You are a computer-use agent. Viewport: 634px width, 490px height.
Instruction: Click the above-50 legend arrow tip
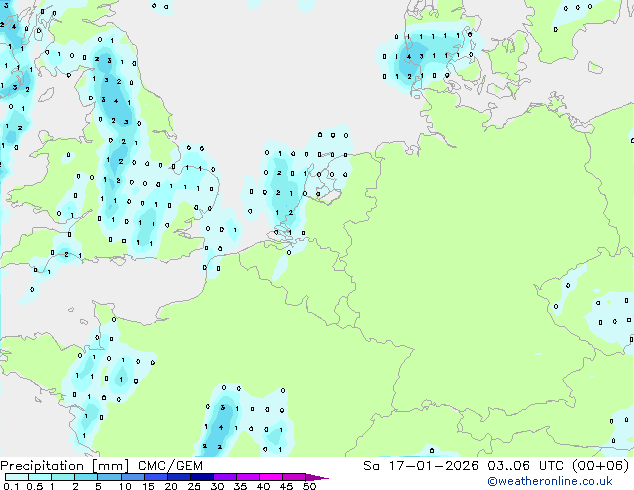coord(317,477)
